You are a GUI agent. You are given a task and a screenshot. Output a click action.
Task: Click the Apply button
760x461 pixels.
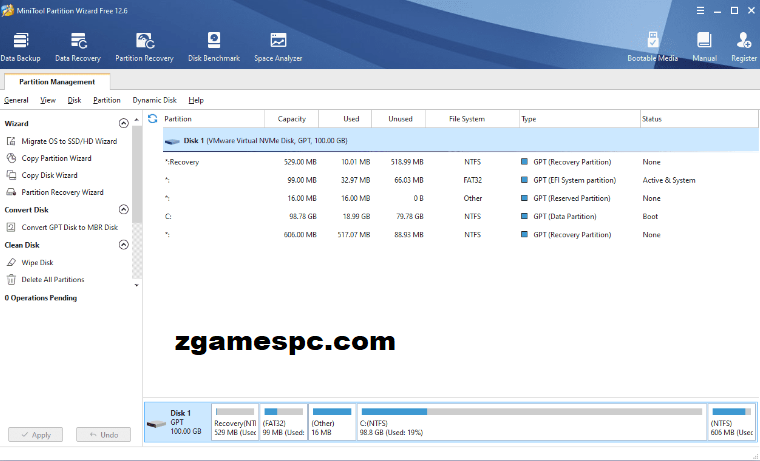(x=35, y=435)
